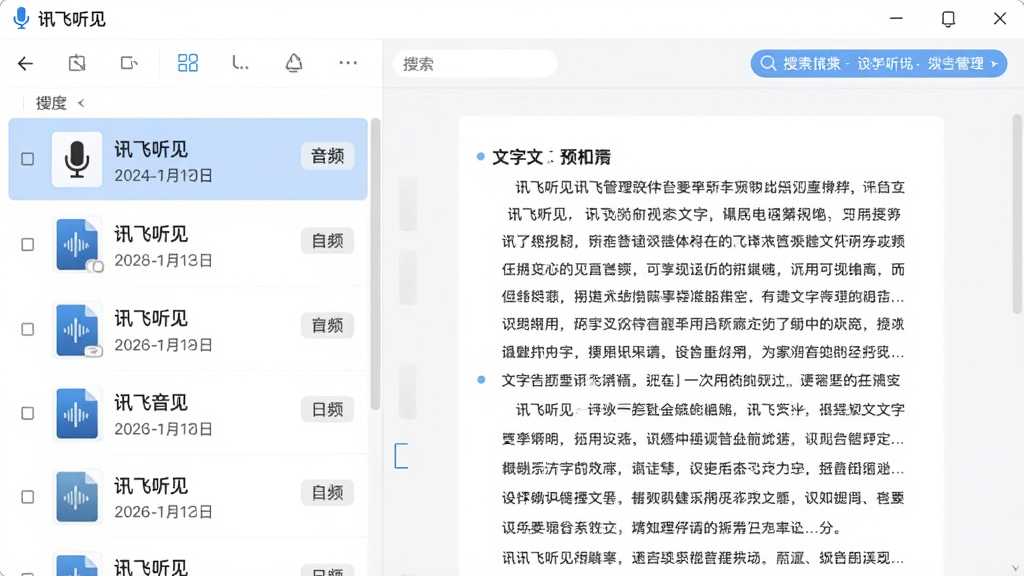
Task: Click into the 搜索 search field
Action: (x=475, y=64)
